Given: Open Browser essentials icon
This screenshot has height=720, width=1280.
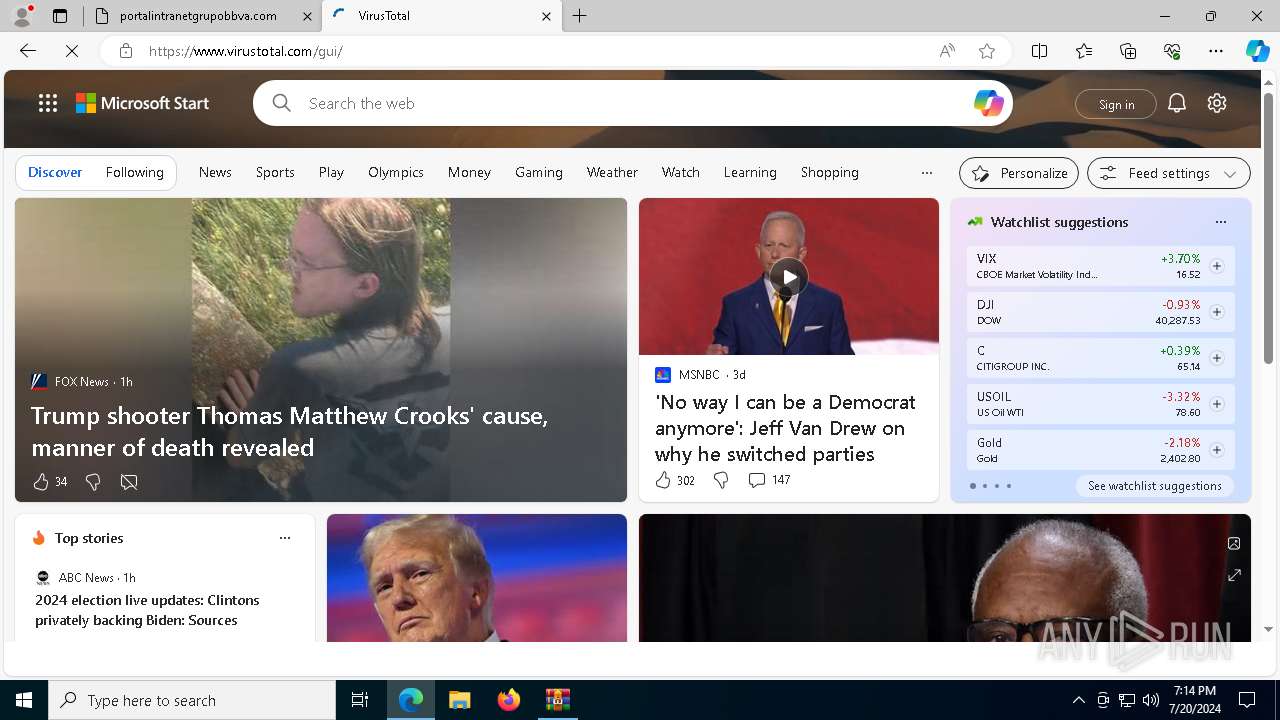Looking at the screenshot, I should (1172, 51).
